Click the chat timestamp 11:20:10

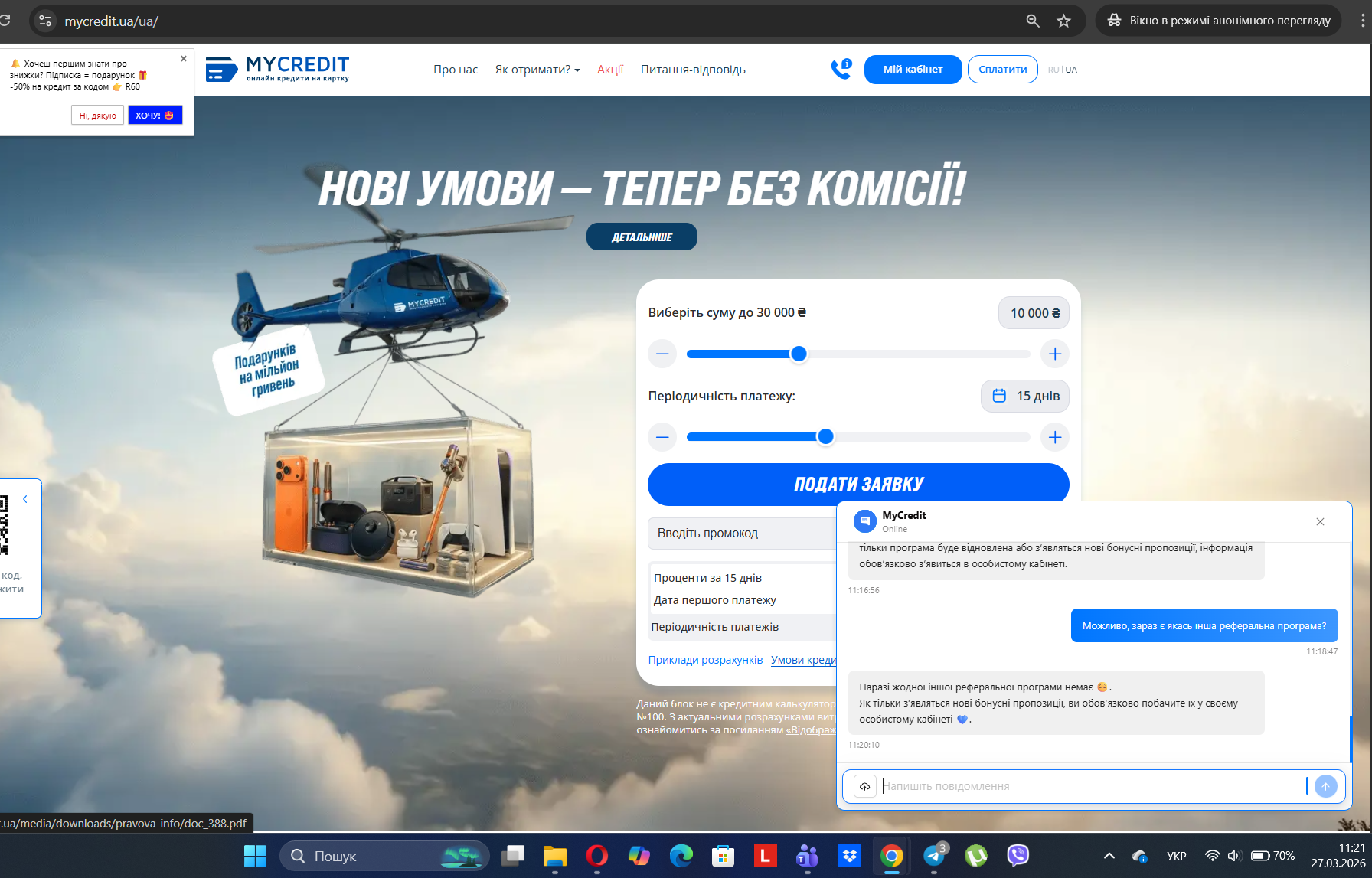pos(864,745)
